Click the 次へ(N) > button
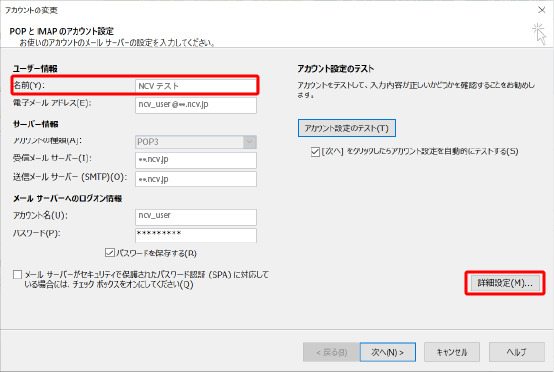Viewport: 554px width, 372px height. (x=388, y=352)
